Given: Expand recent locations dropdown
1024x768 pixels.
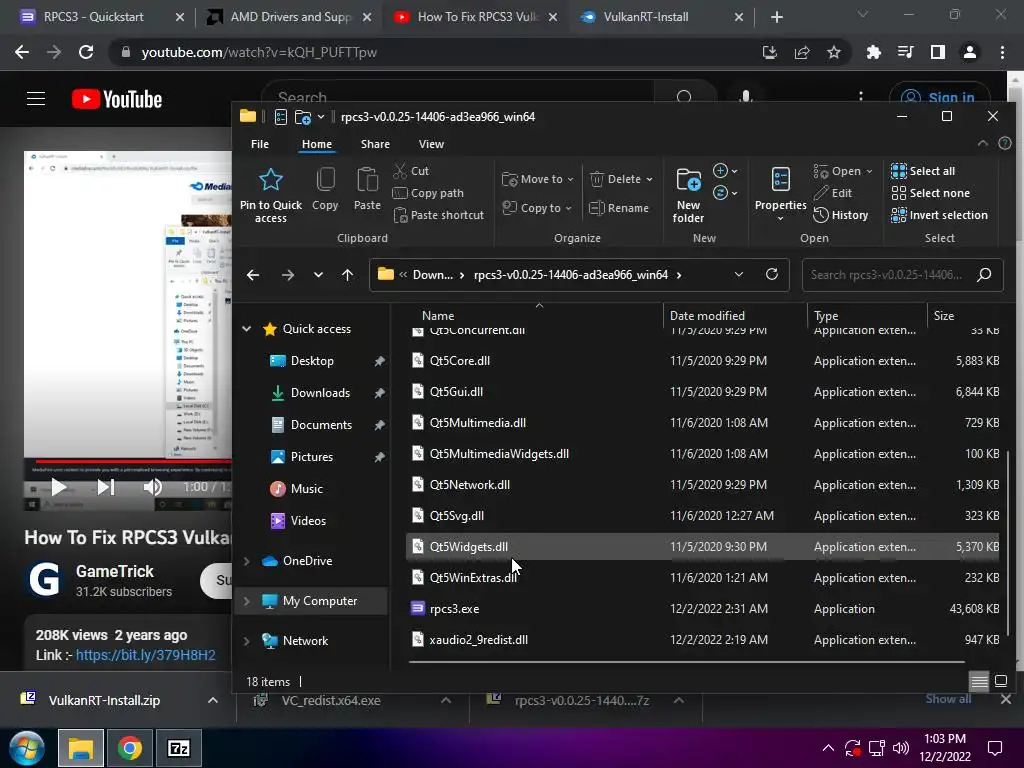Looking at the screenshot, I should coord(318,275).
